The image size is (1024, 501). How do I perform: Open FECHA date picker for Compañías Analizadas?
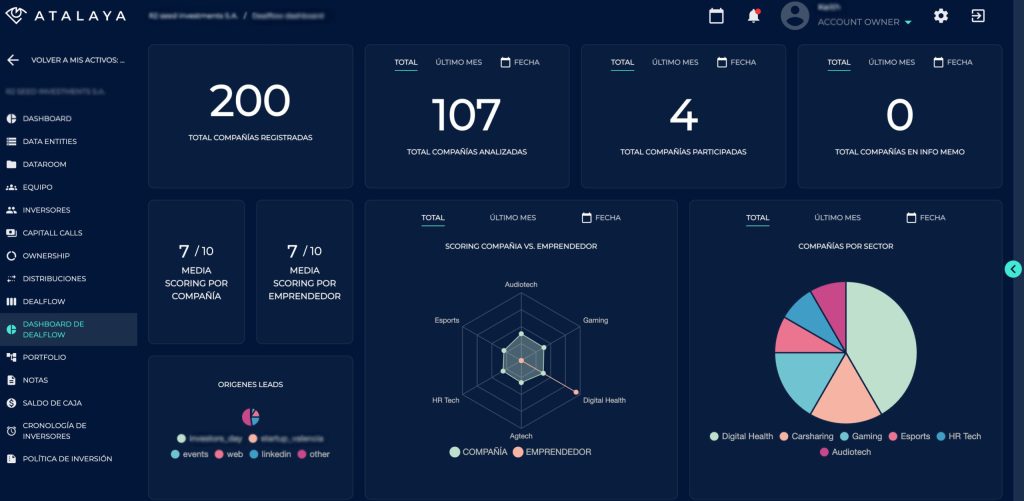click(519, 62)
